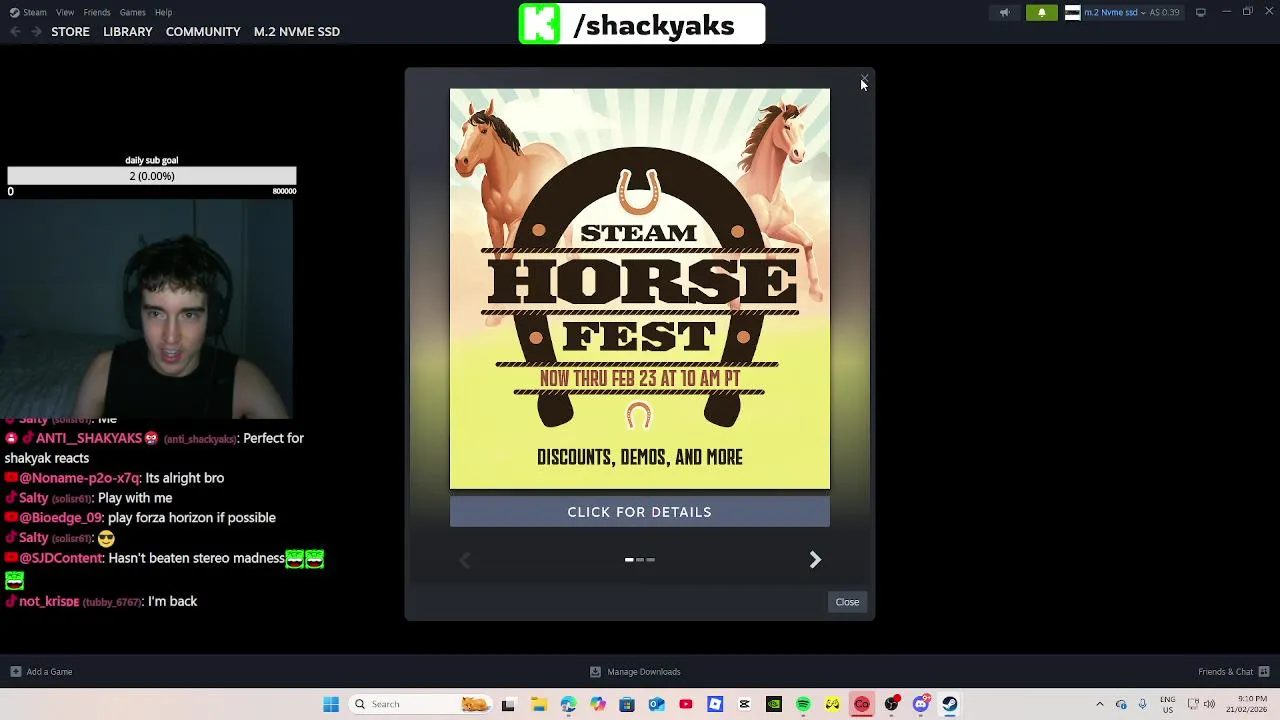Viewport: 1280px width, 720px height.
Task: Open Steam announcements megaphone icon
Action: pyautogui.click(x=1004, y=12)
